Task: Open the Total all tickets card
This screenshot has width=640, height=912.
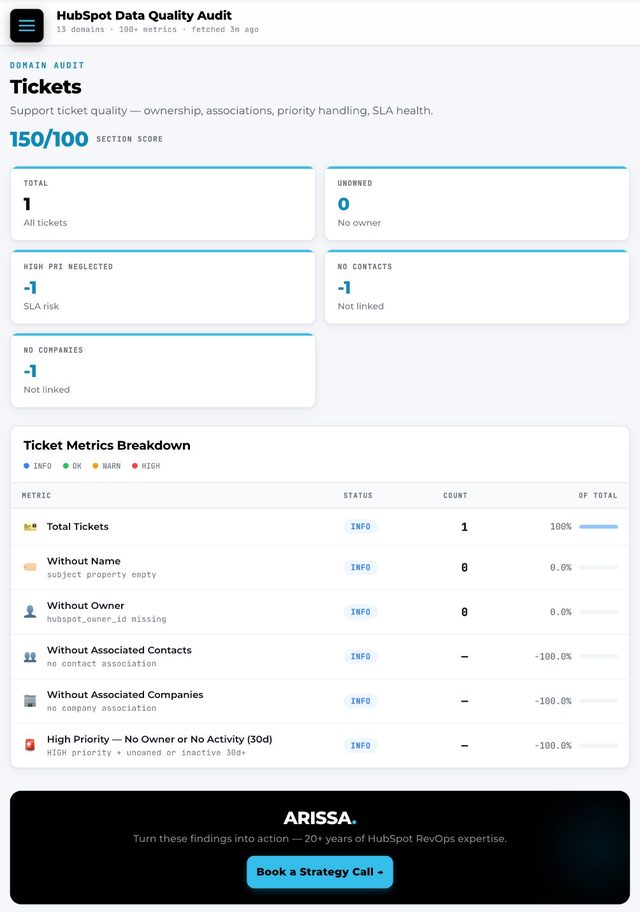Action: click(x=163, y=204)
